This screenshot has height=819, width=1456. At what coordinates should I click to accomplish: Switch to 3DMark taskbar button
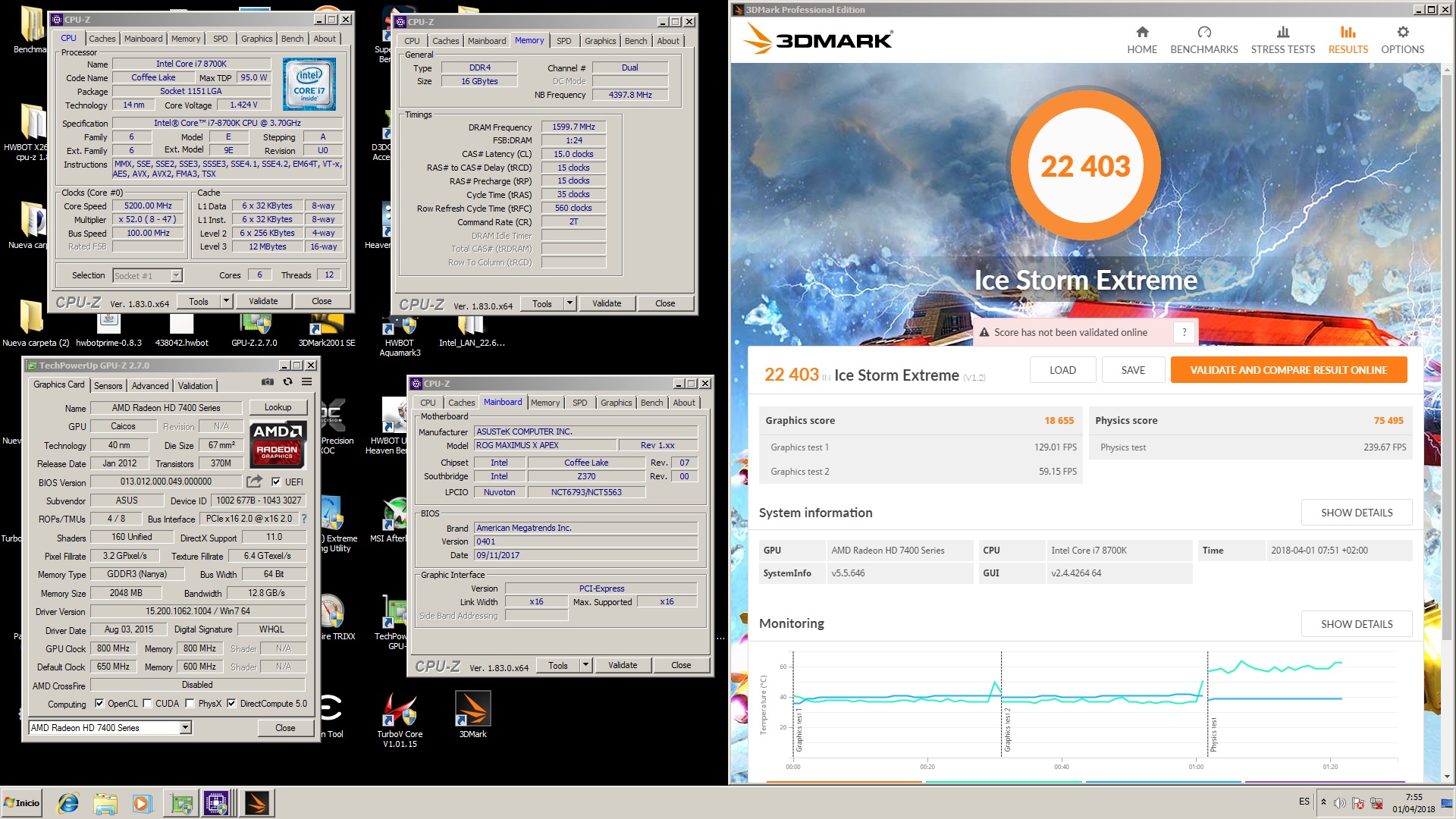[x=256, y=803]
